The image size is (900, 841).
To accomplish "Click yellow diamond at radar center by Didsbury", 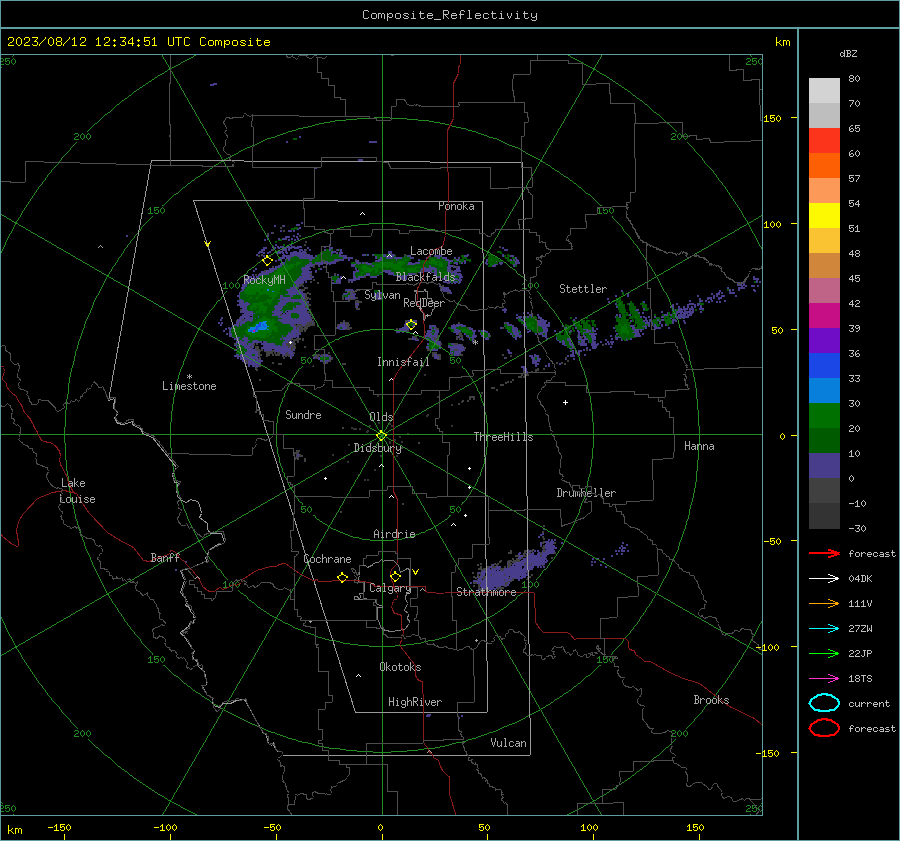I will (x=381, y=436).
